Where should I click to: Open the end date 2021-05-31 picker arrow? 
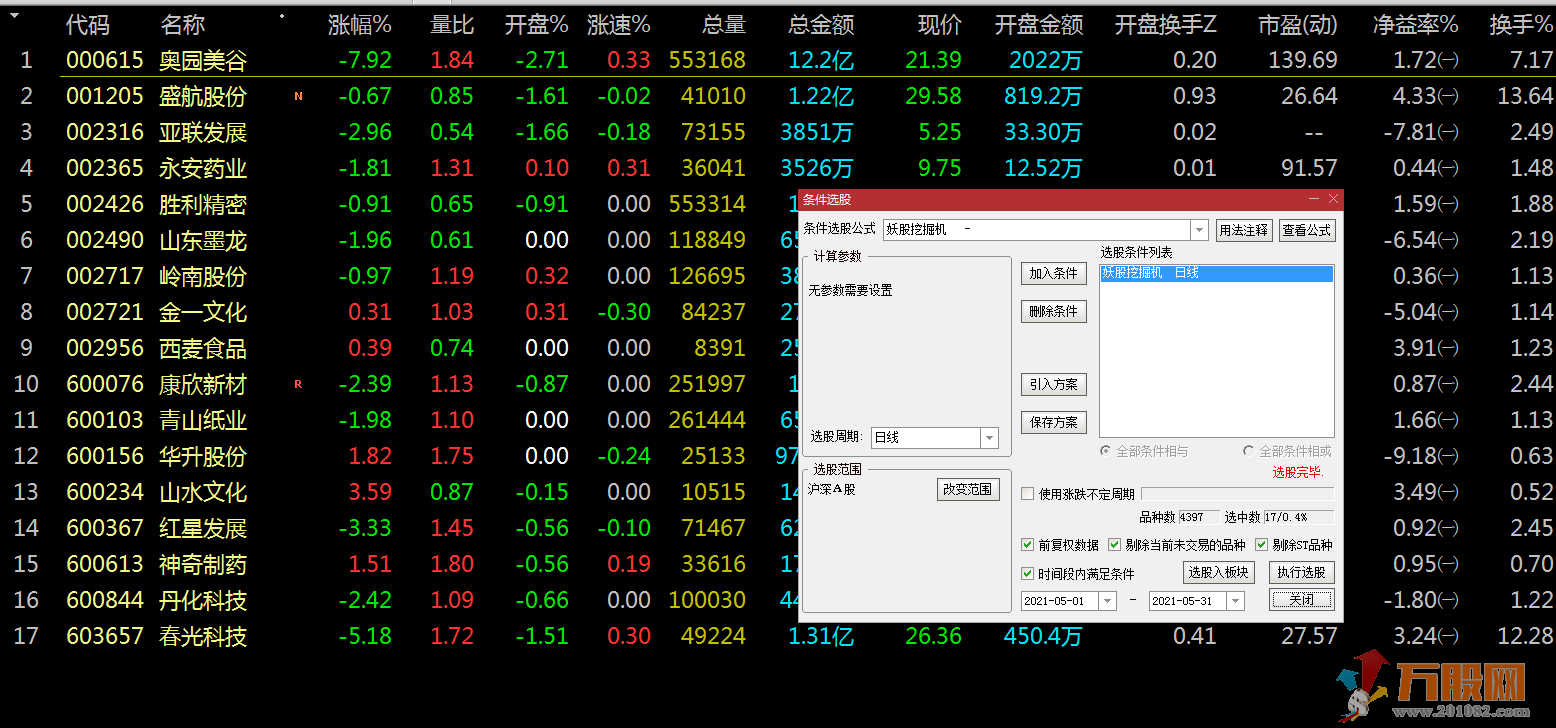point(1235,601)
